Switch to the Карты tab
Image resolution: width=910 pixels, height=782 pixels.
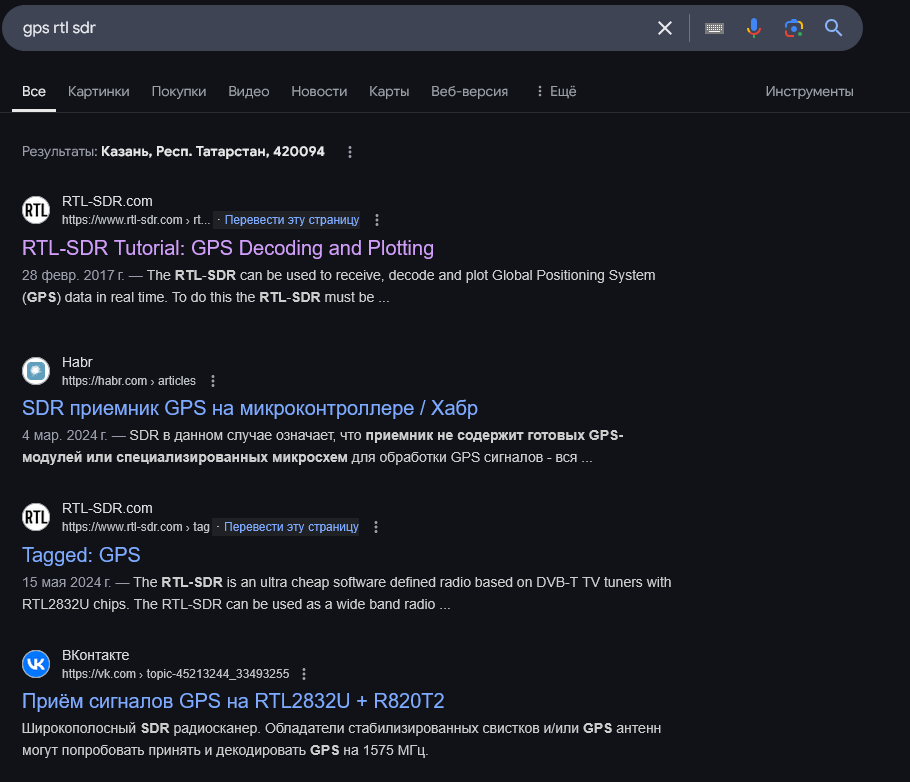click(x=389, y=92)
